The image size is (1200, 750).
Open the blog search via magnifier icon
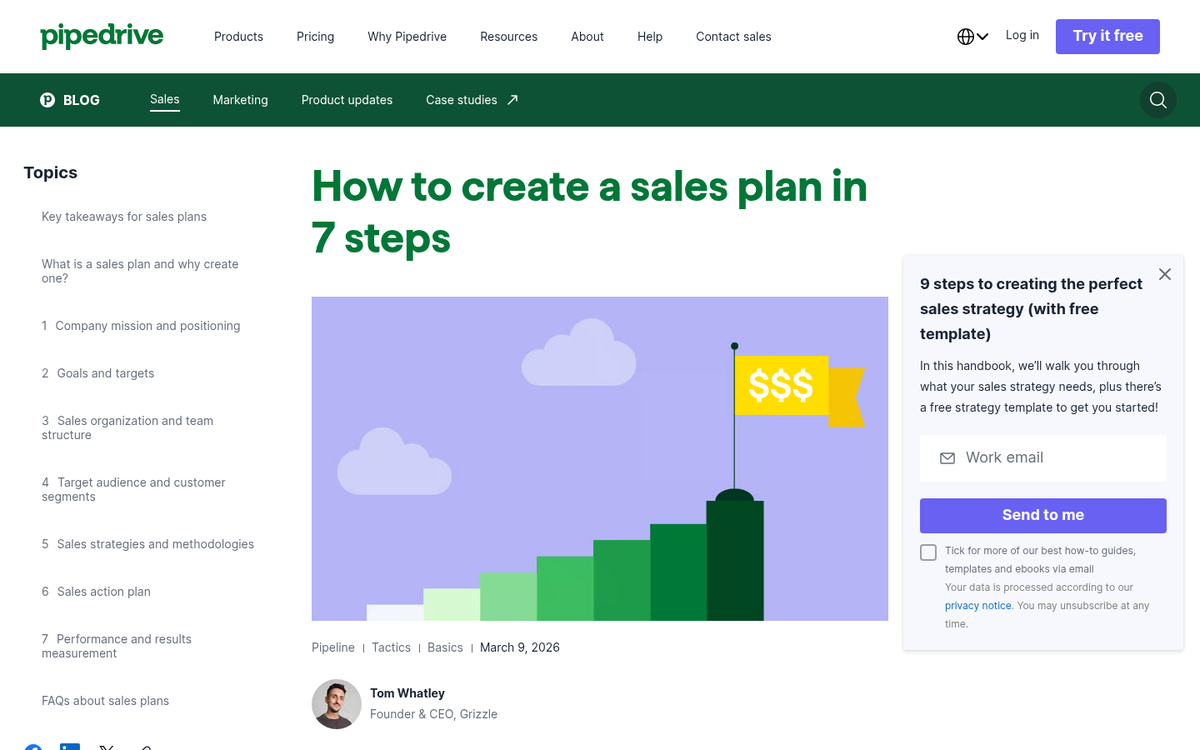(x=1157, y=100)
